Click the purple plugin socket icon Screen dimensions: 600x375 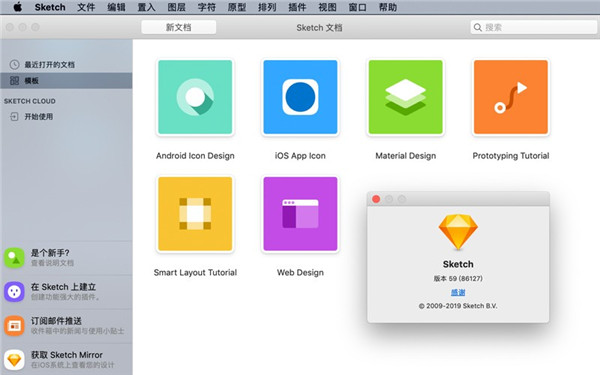coord(15,292)
